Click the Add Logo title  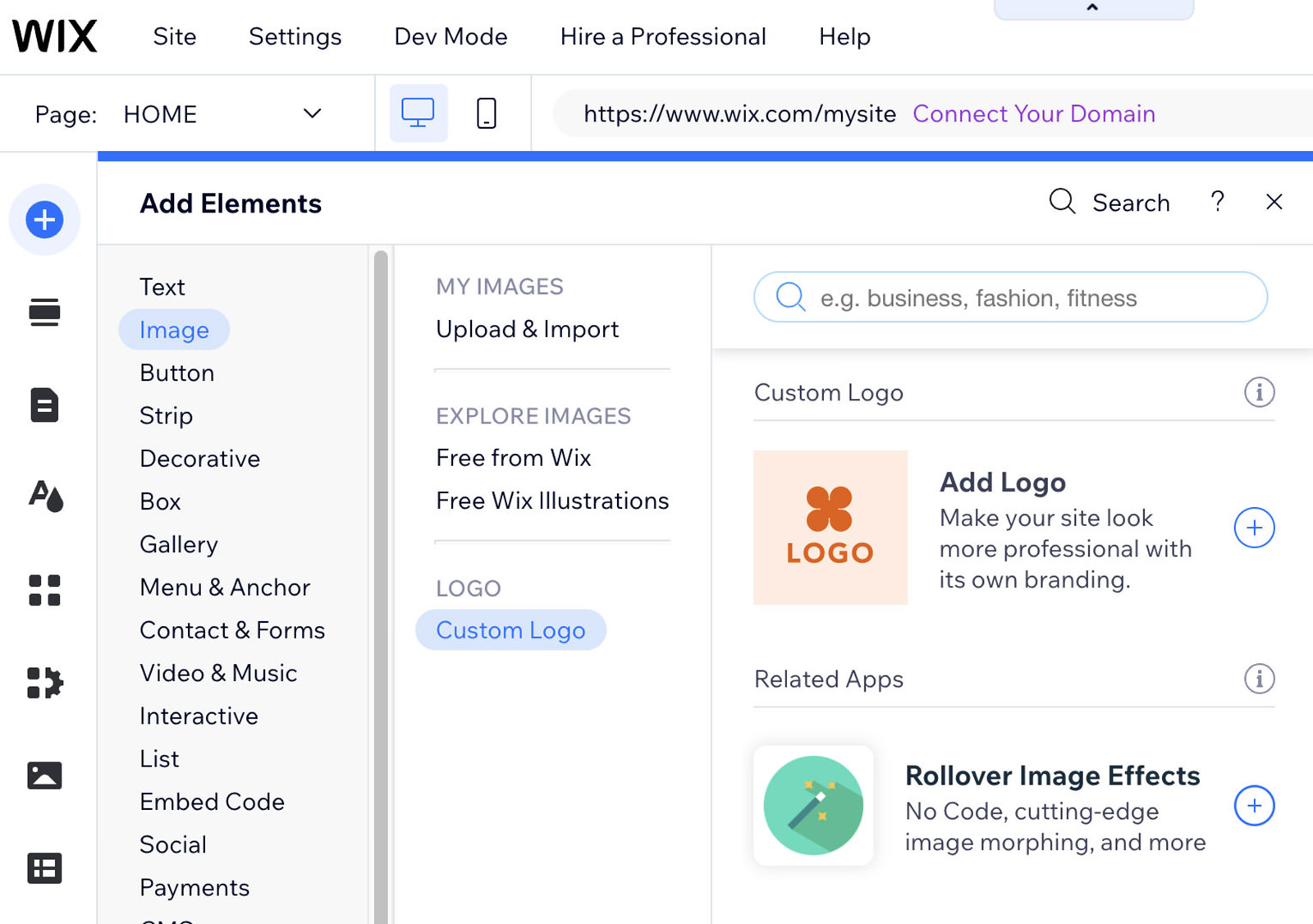click(x=1003, y=483)
